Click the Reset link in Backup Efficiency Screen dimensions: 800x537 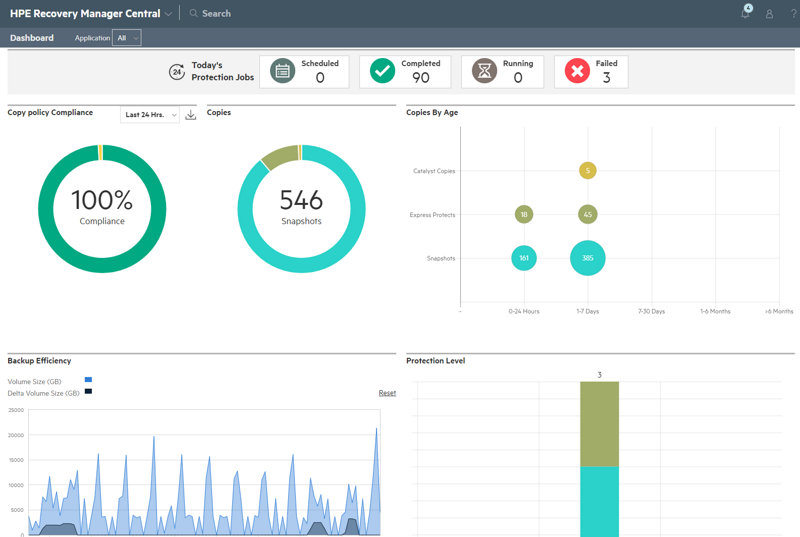tap(387, 393)
